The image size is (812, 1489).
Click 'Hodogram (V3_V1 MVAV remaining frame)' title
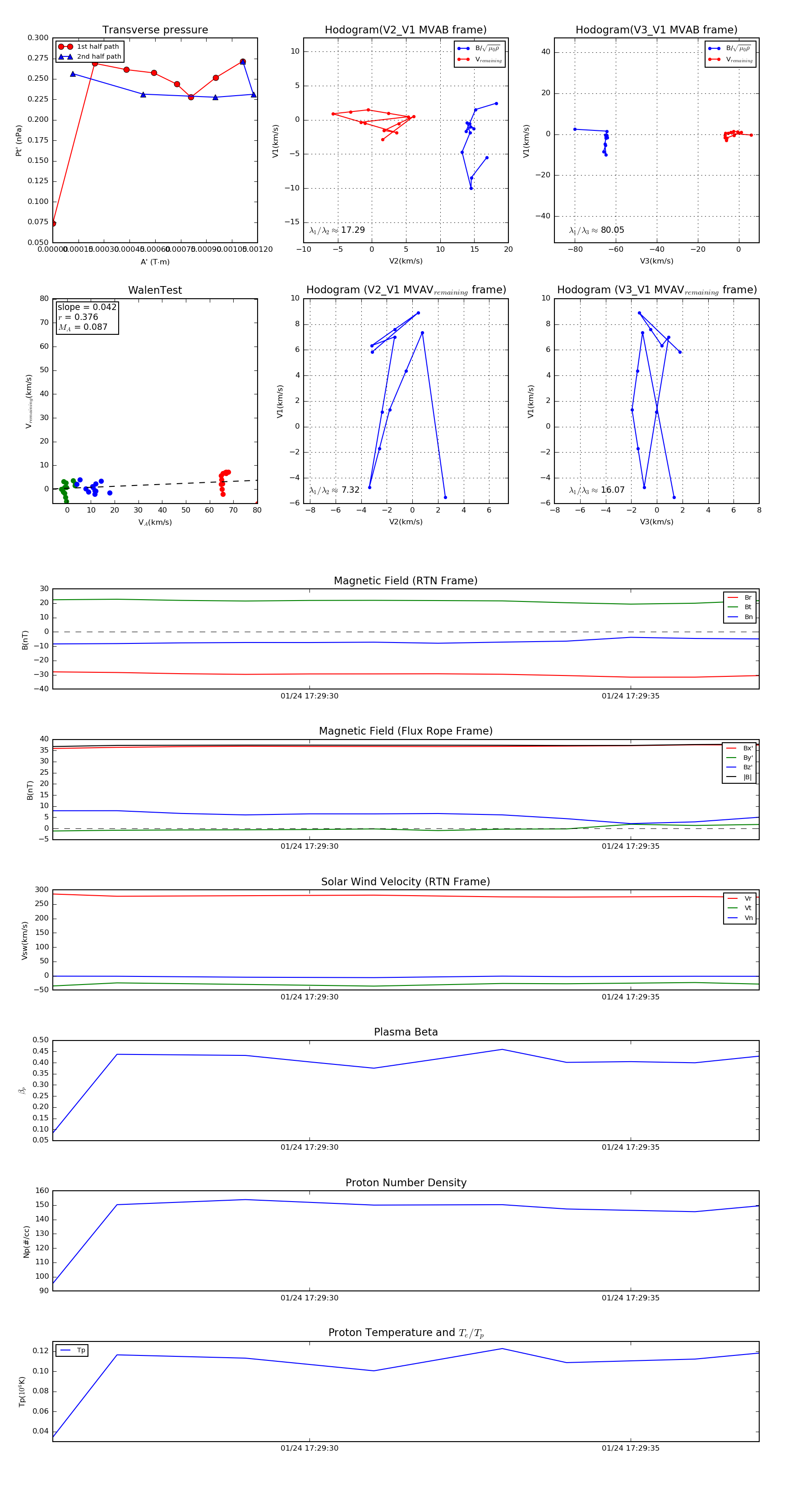[x=656, y=290]
